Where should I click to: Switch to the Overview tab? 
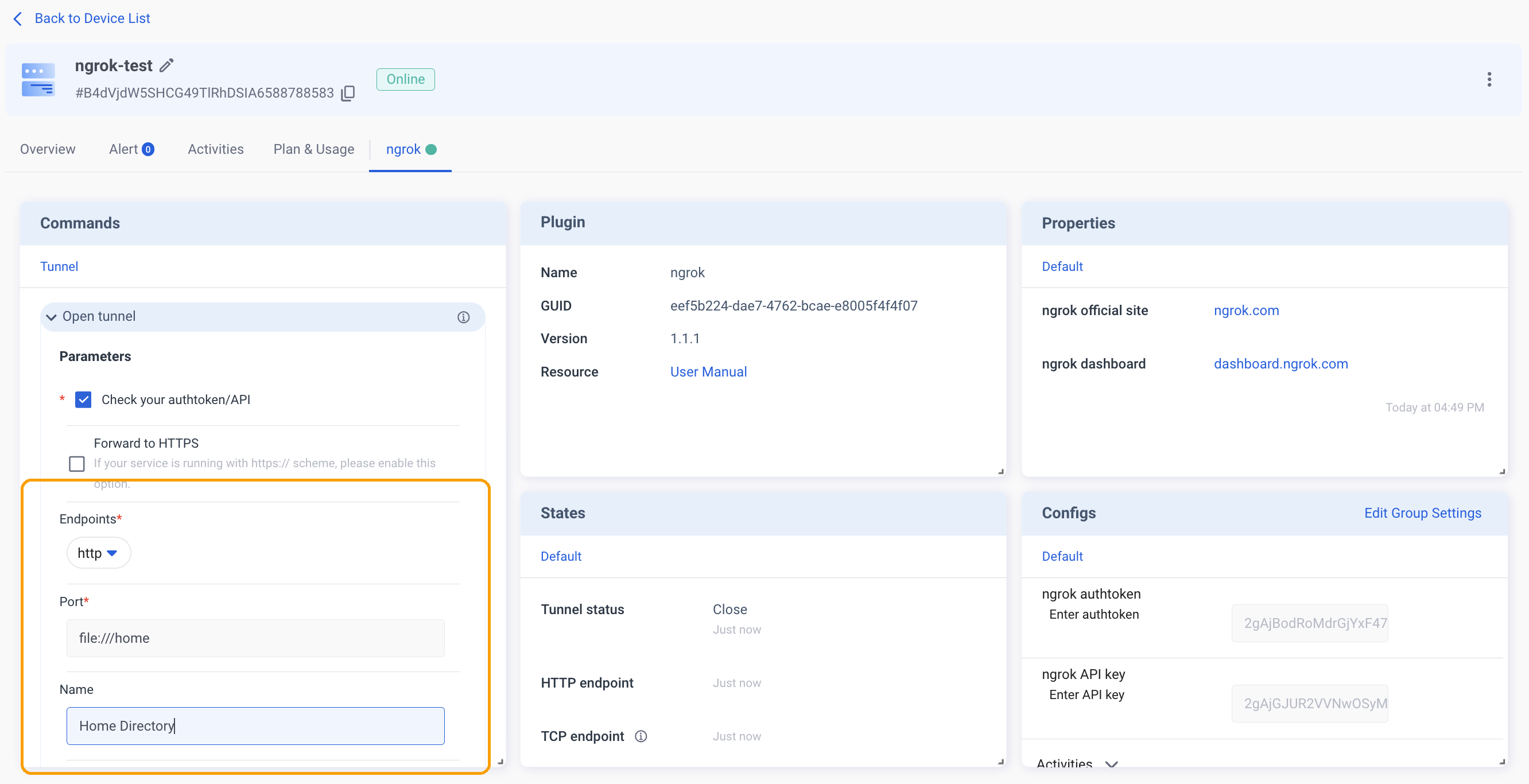pyautogui.click(x=48, y=149)
